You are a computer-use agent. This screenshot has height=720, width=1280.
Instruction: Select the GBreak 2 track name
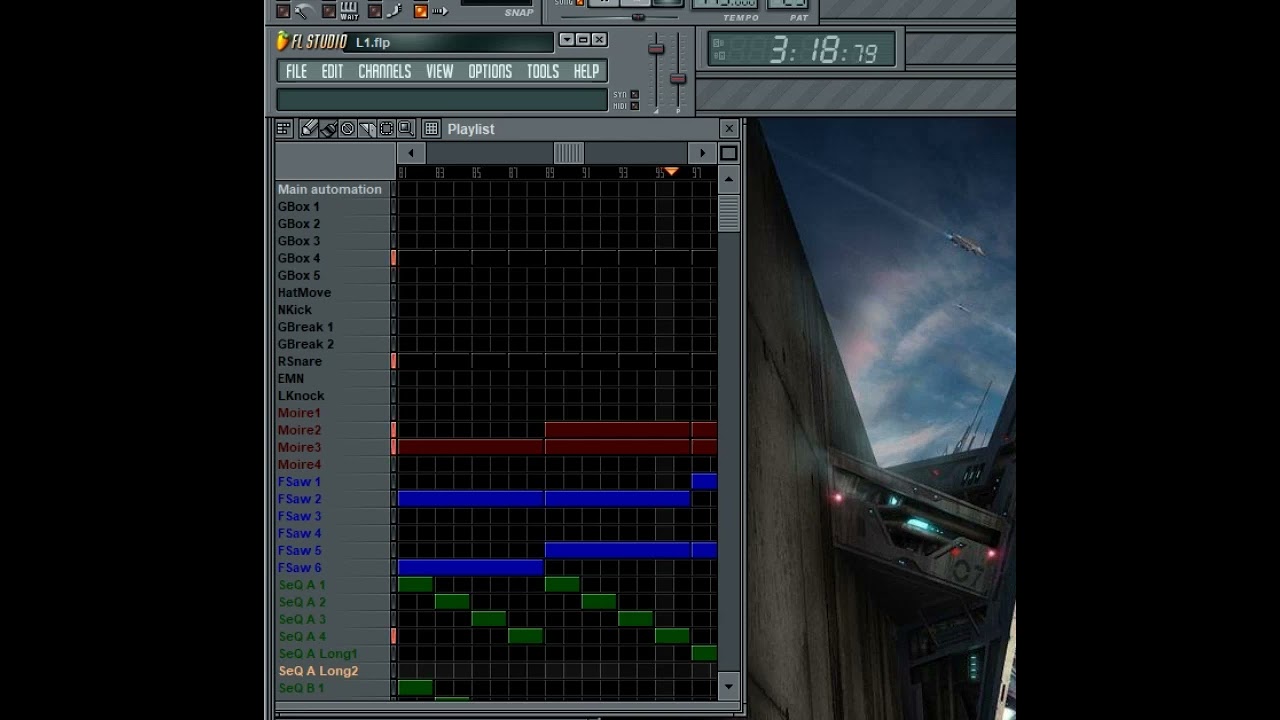click(x=306, y=344)
